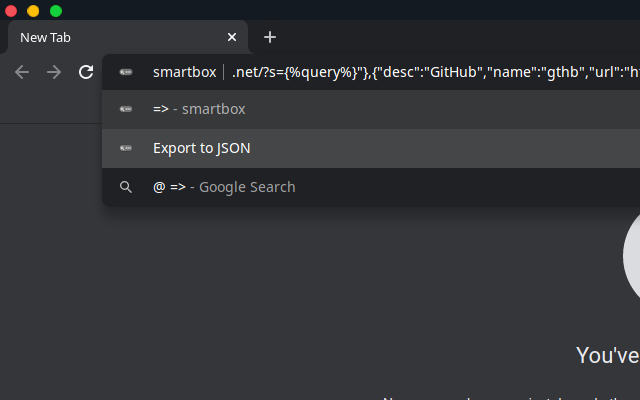Viewport: 640px width, 400px height.
Task: Click the green maximize window button
Action: [56, 11]
